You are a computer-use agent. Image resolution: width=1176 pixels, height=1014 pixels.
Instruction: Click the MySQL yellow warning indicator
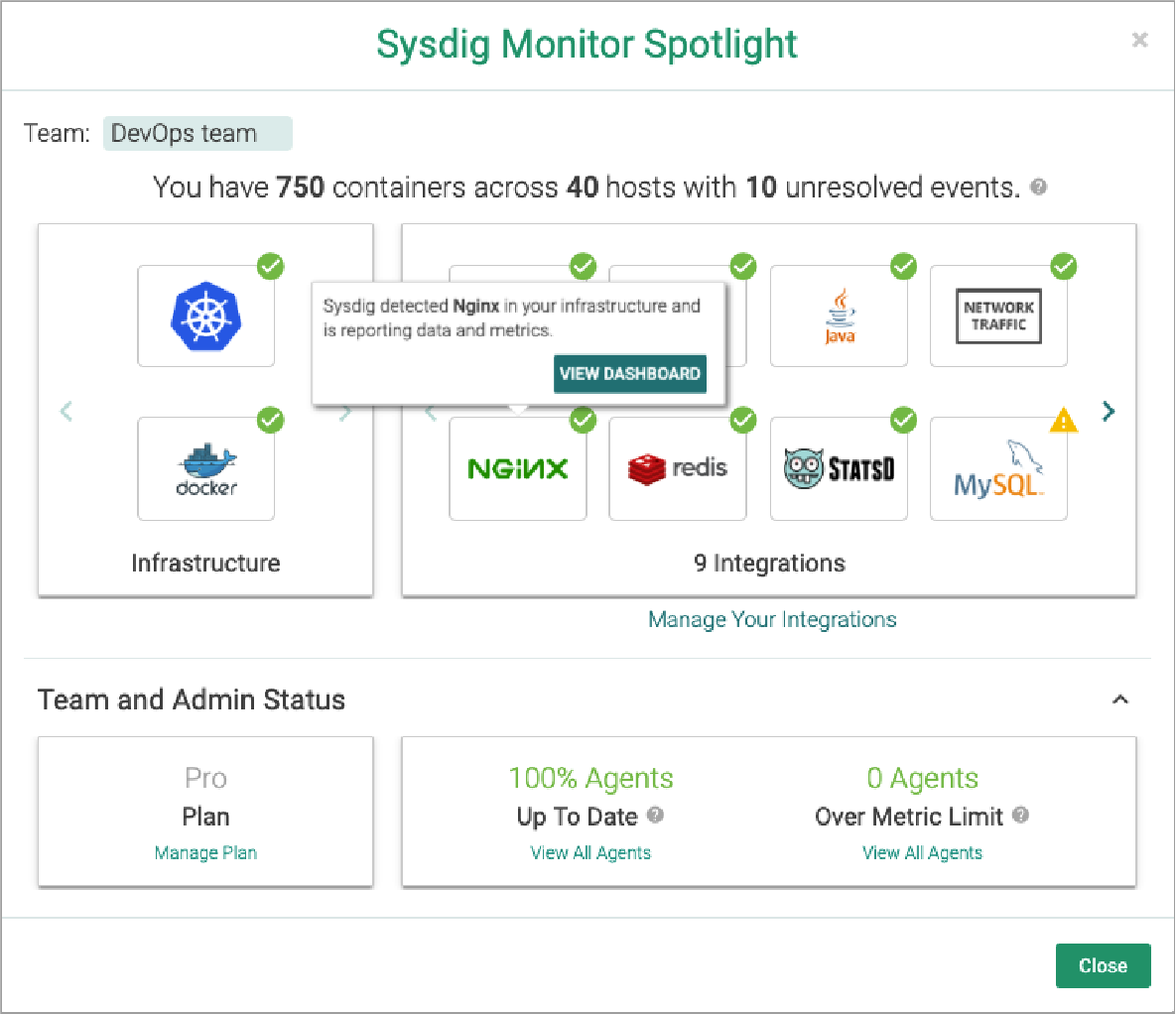[1063, 421]
